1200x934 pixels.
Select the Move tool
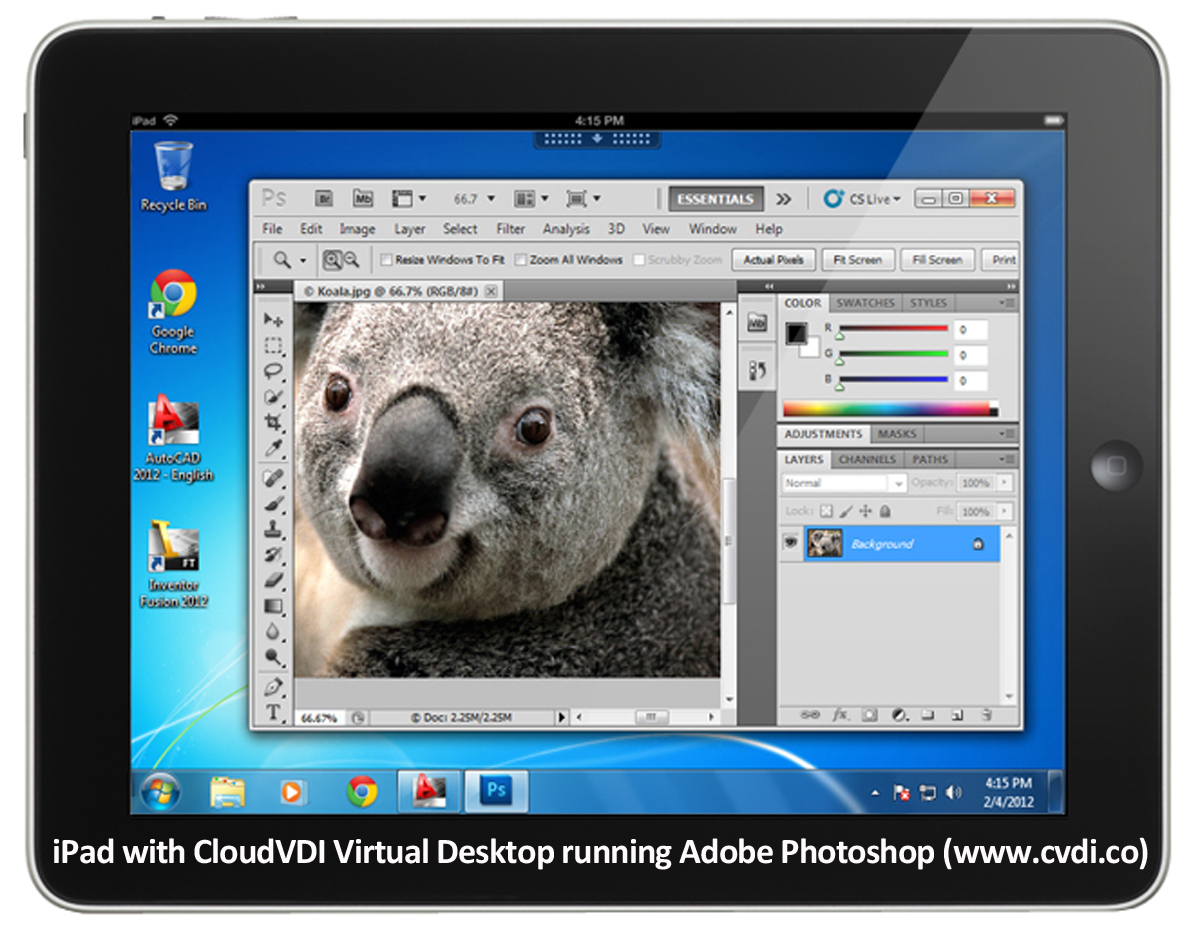click(273, 320)
